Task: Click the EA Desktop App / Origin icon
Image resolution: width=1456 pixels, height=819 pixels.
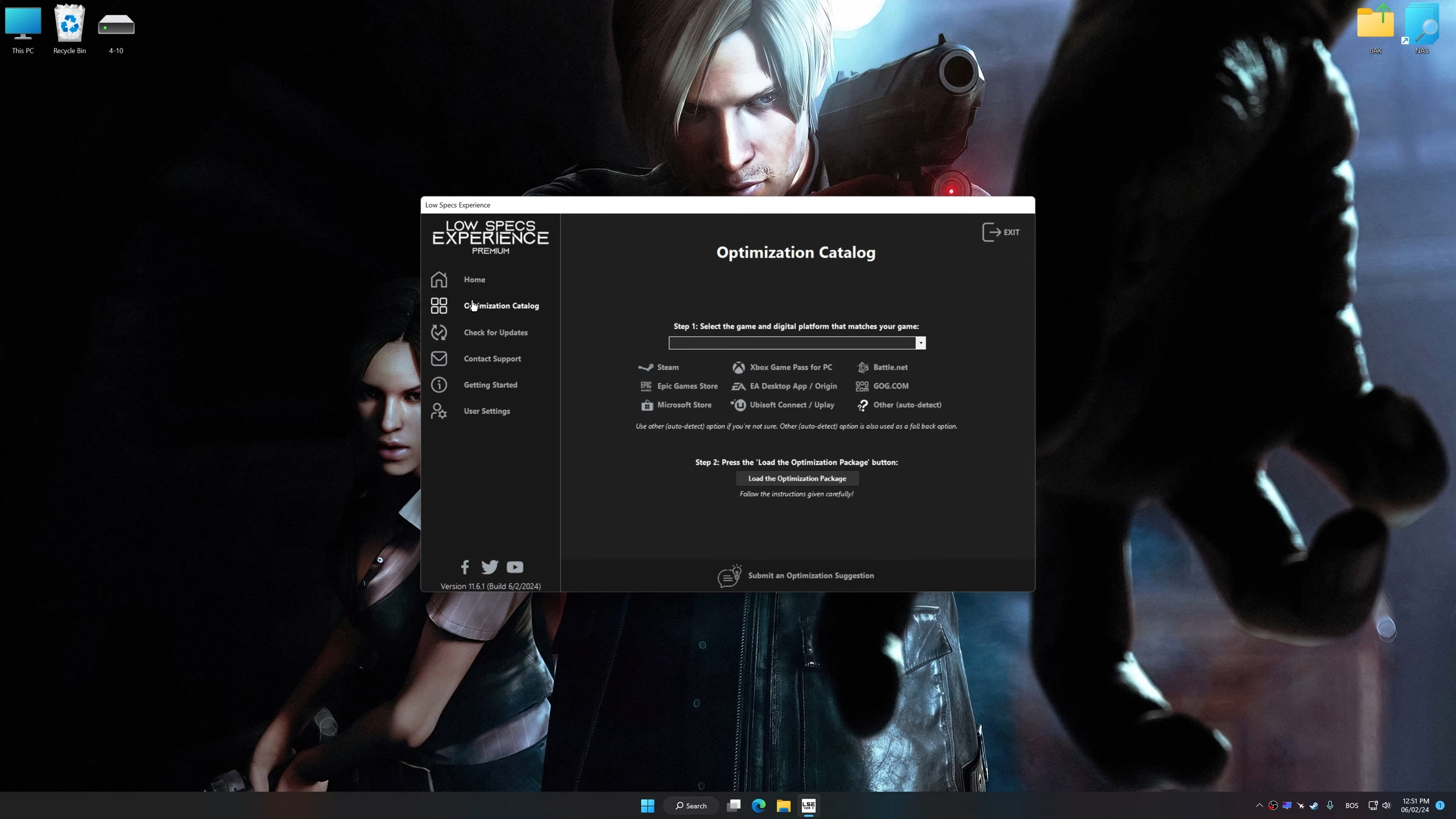Action: coord(738,386)
